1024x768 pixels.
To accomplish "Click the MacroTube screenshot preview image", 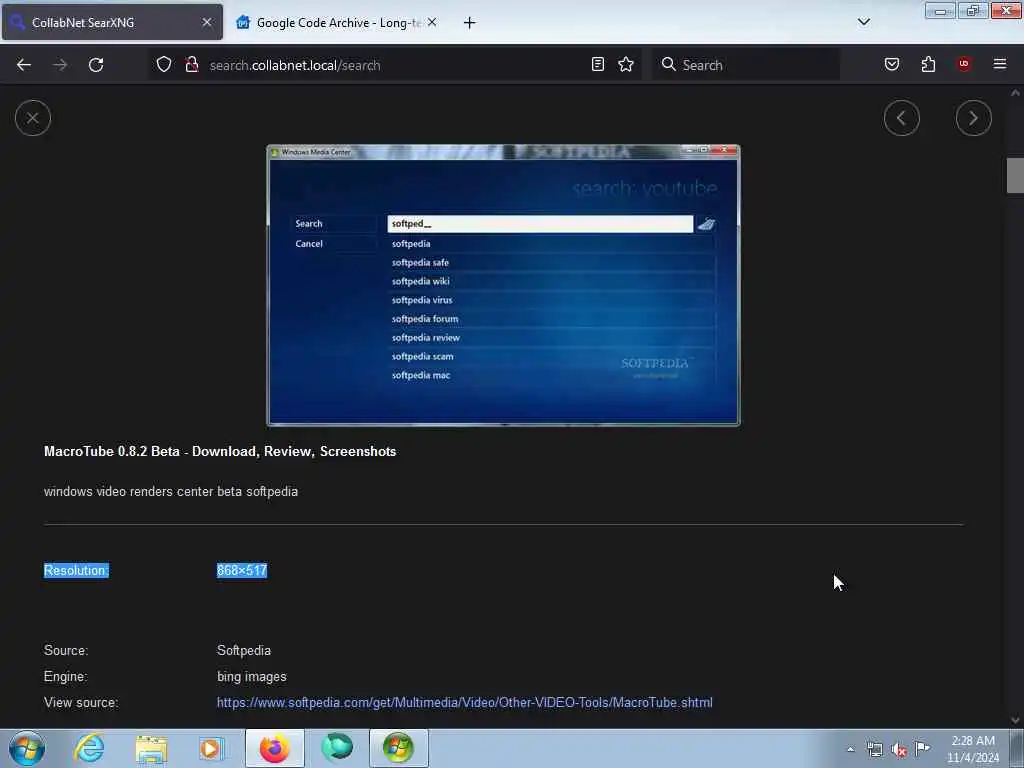I will [x=504, y=285].
